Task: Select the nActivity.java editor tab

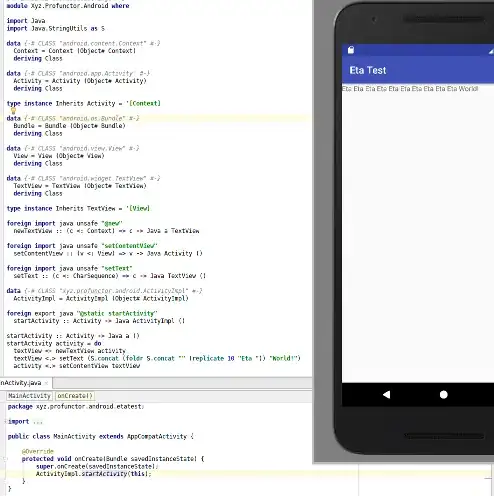Action: tap(22, 383)
